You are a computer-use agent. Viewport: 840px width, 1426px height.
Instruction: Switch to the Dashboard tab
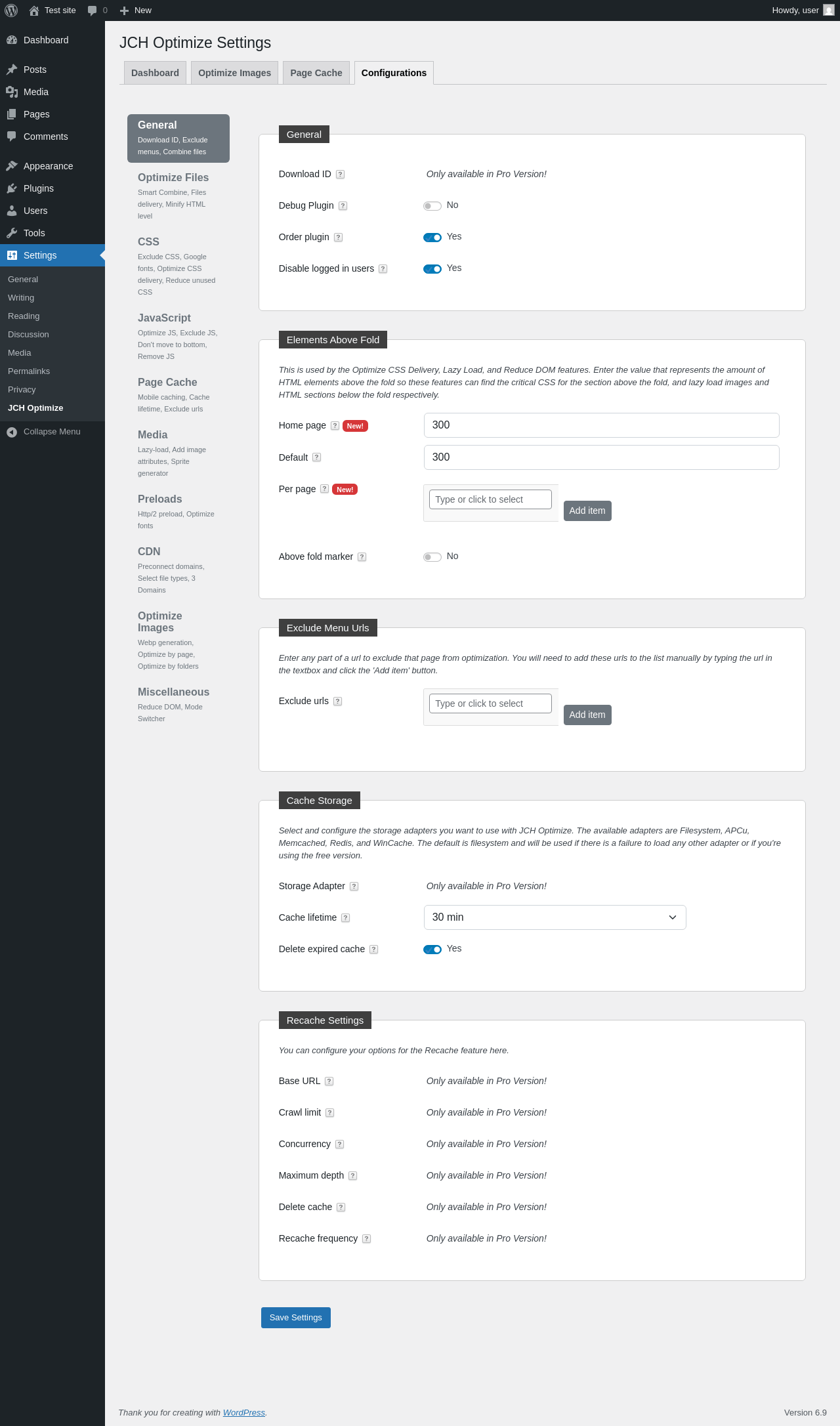pos(155,73)
